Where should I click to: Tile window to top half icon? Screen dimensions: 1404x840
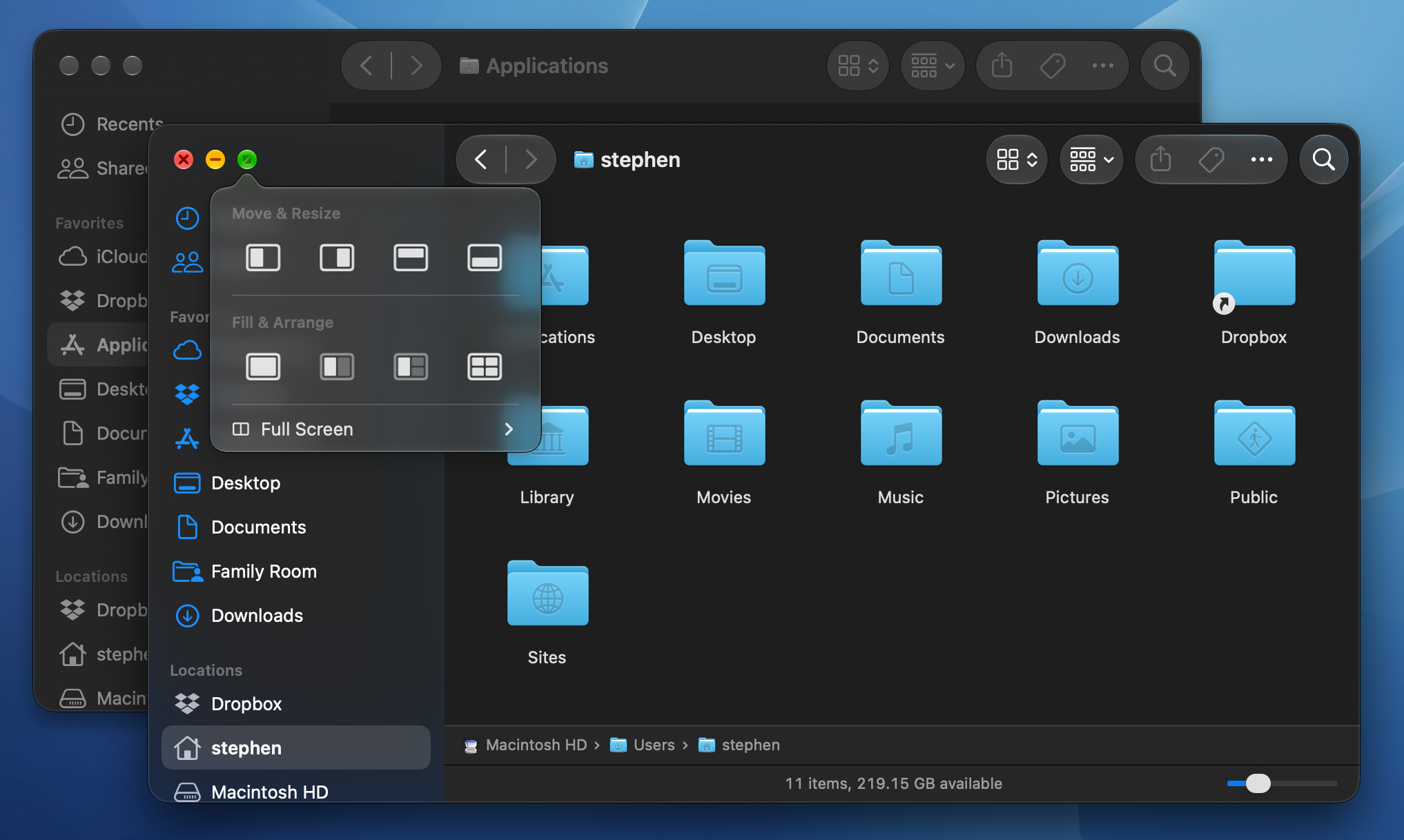point(411,257)
